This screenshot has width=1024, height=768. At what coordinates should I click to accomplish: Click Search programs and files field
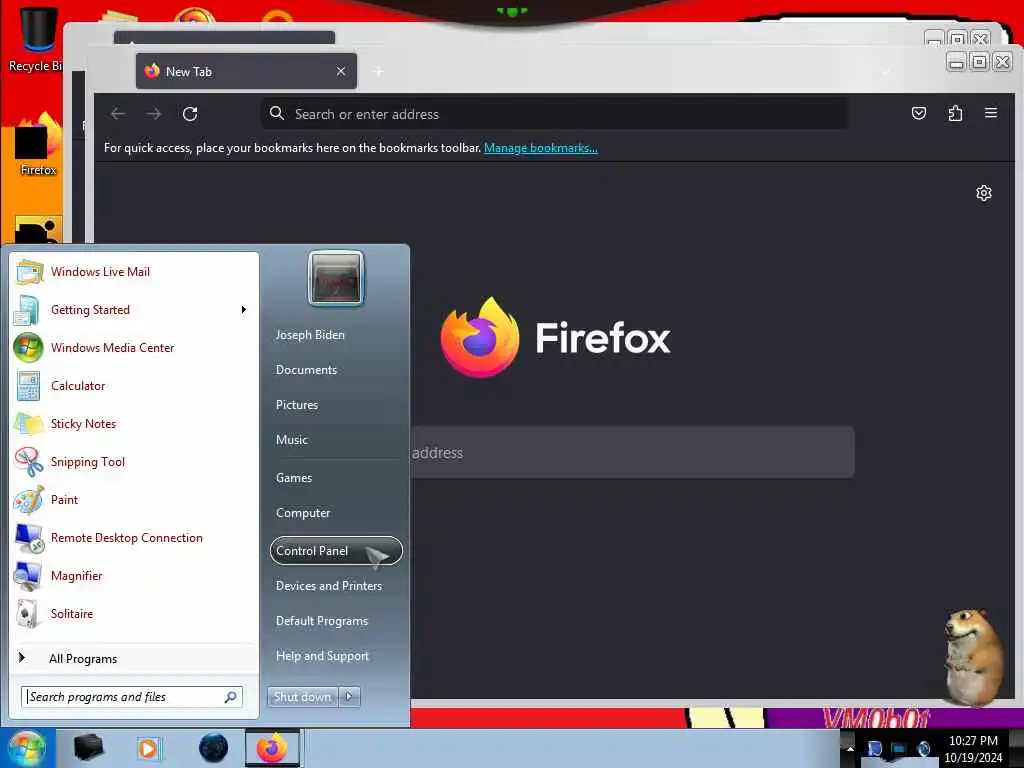(132, 697)
